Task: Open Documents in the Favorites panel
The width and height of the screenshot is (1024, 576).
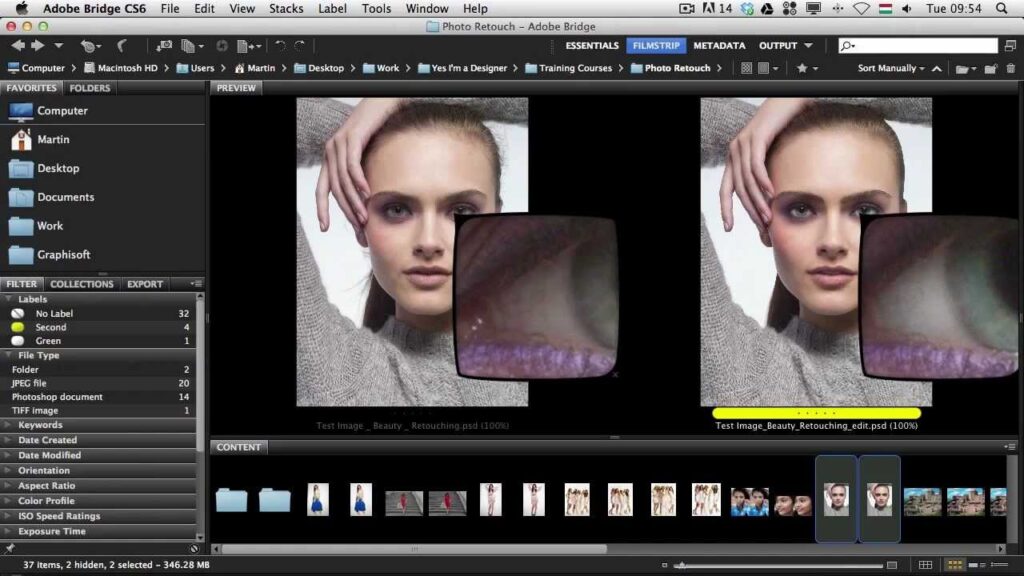Action: tap(65, 197)
